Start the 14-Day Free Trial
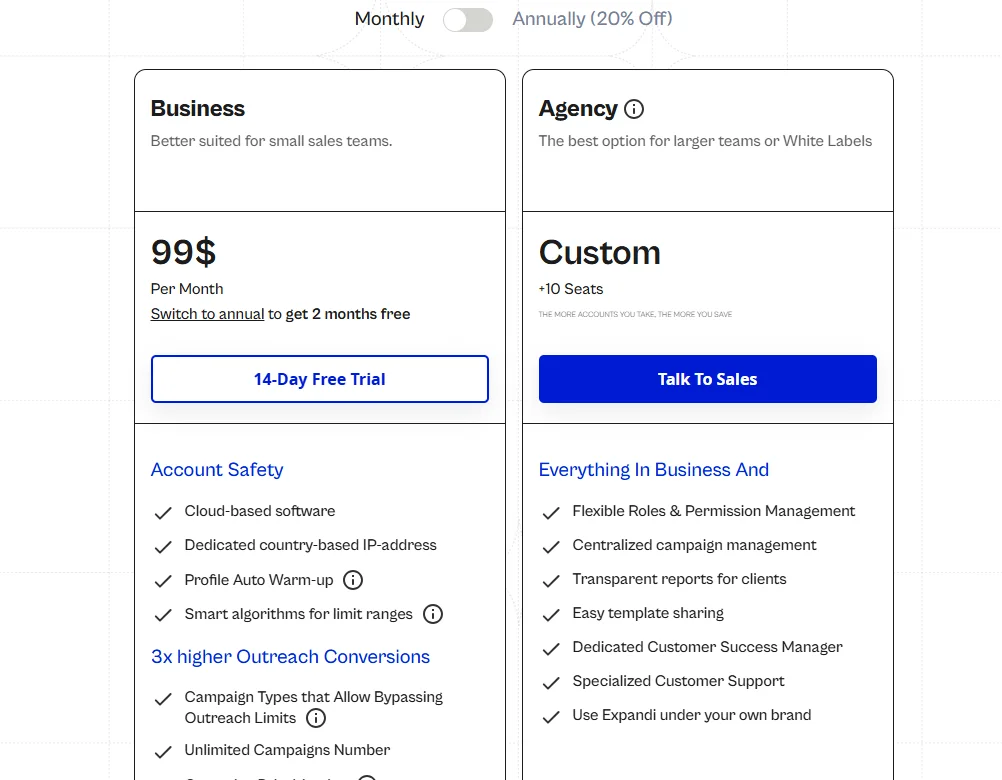 tap(319, 379)
